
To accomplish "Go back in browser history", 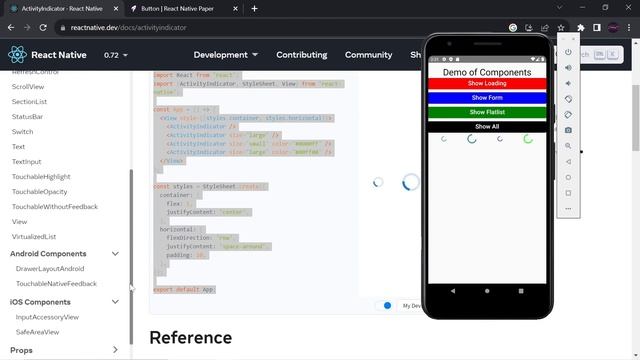I will pyautogui.click(x=11, y=27).
